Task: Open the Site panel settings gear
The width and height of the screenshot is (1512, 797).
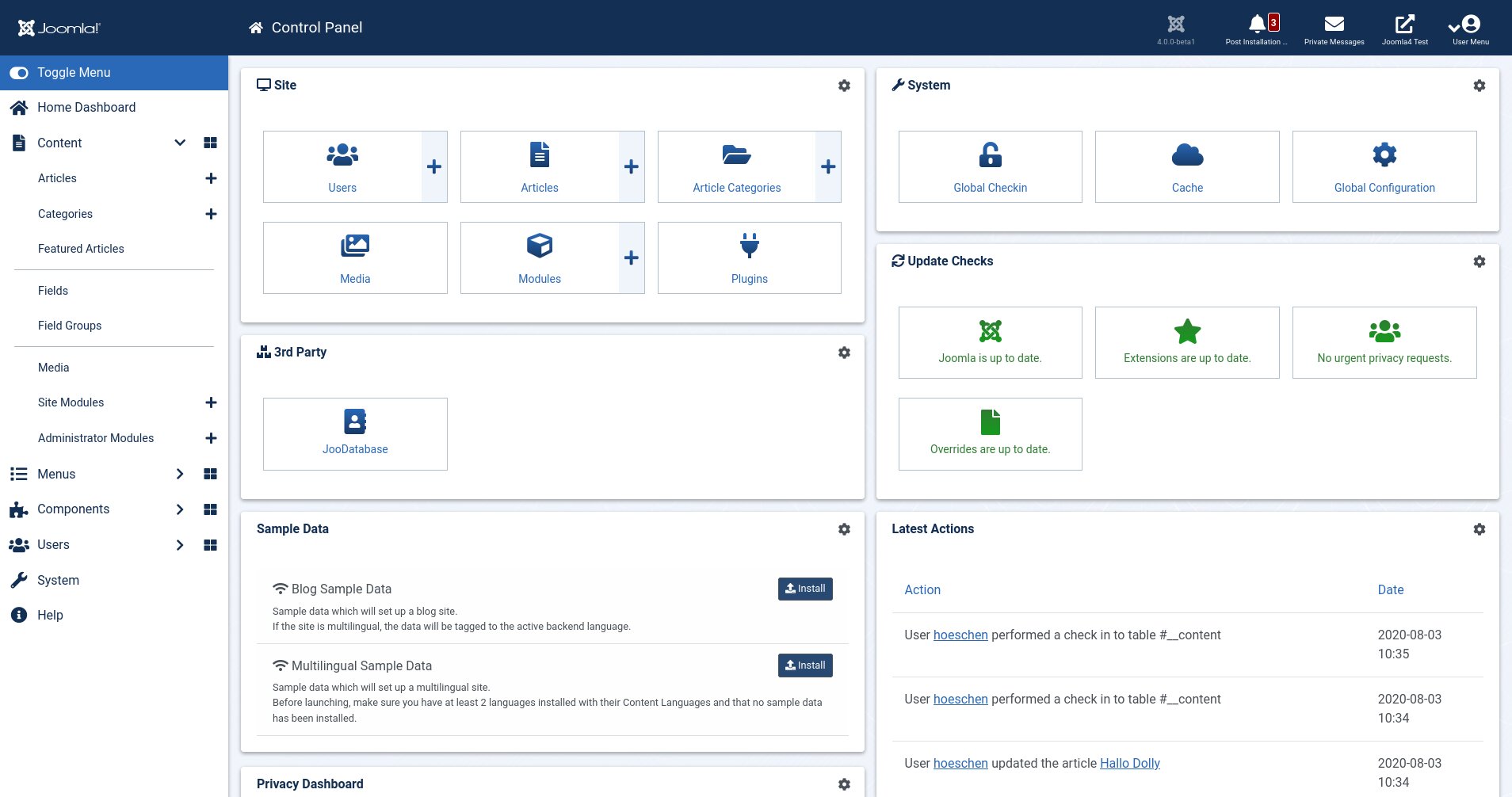Action: tap(844, 85)
